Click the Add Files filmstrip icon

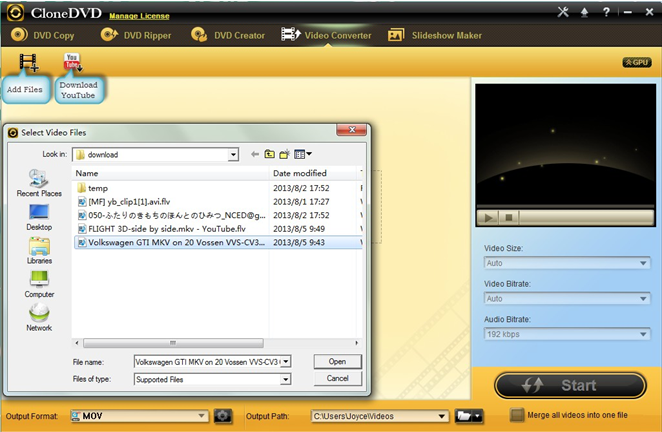pos(28,62)
